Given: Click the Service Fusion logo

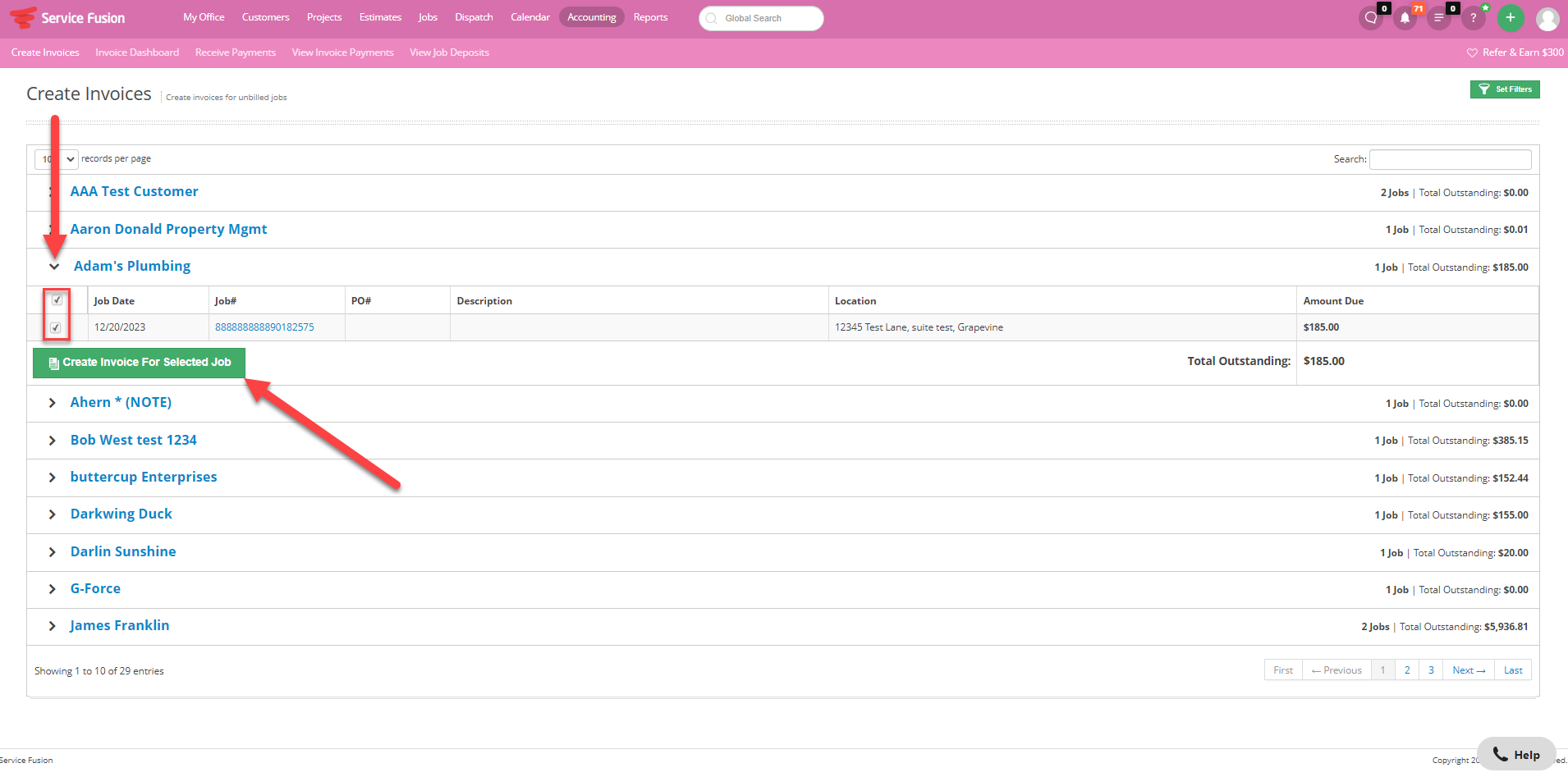Looking at the screenshot, I should (x=67, y=17).
